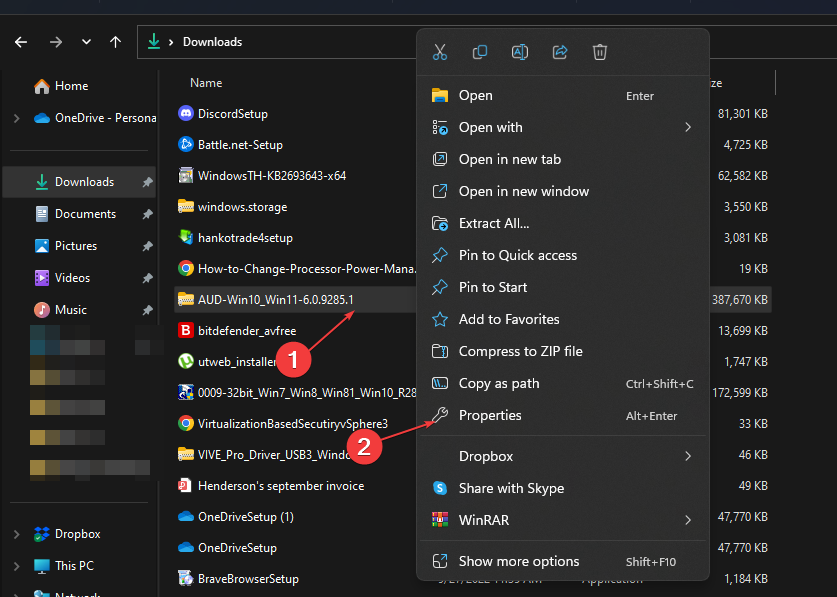
Task: Choose Extract All... option
Action: (x=563, y=224)
